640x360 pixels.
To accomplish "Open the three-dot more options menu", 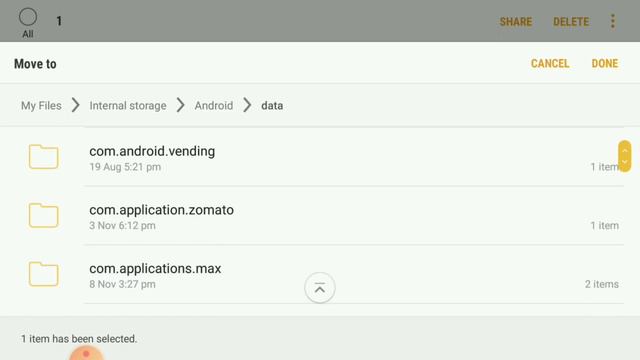I will (613, 21).
